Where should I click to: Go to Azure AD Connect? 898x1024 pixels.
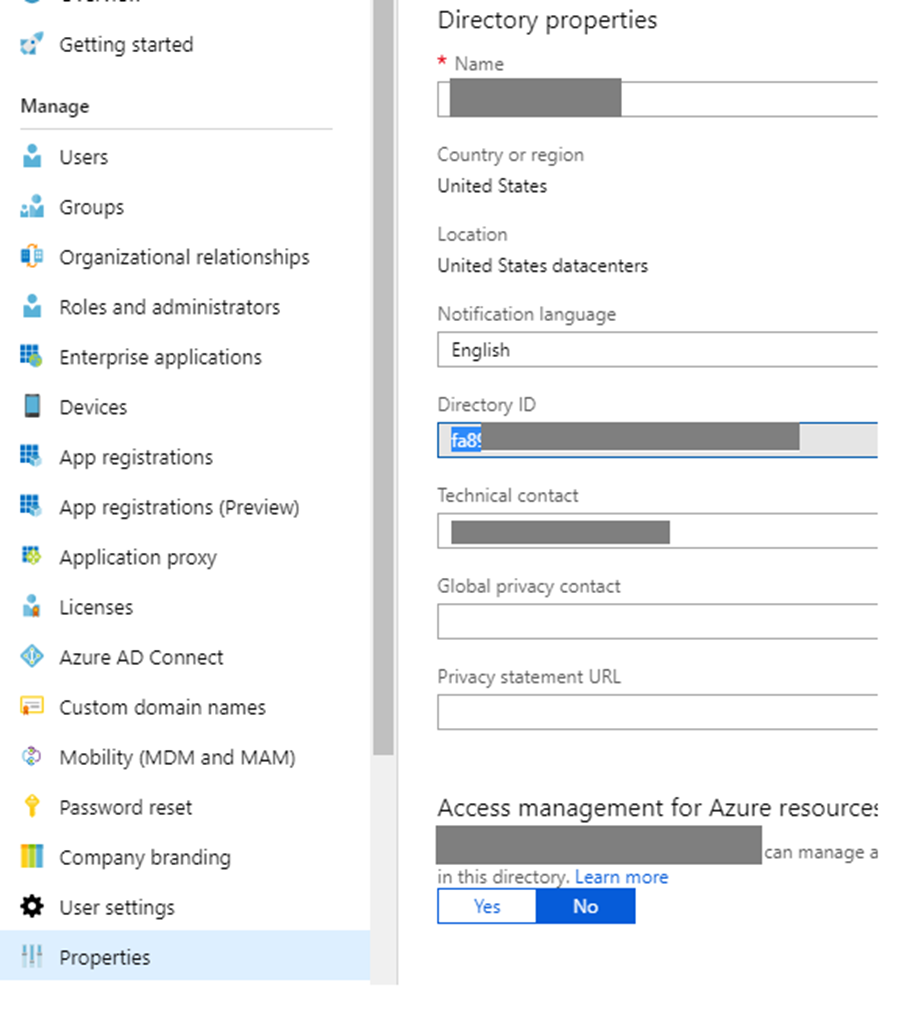coord(141,657)
